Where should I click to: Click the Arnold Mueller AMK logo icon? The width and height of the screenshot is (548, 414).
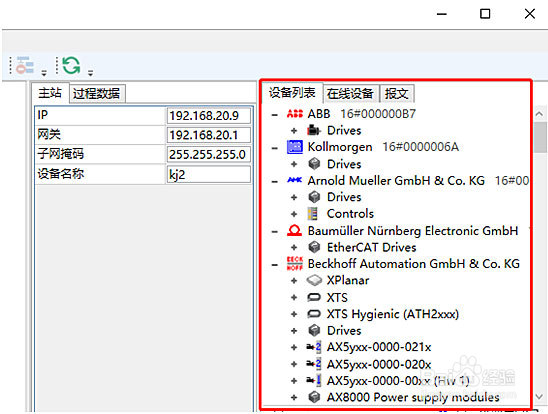coord(295,180)
